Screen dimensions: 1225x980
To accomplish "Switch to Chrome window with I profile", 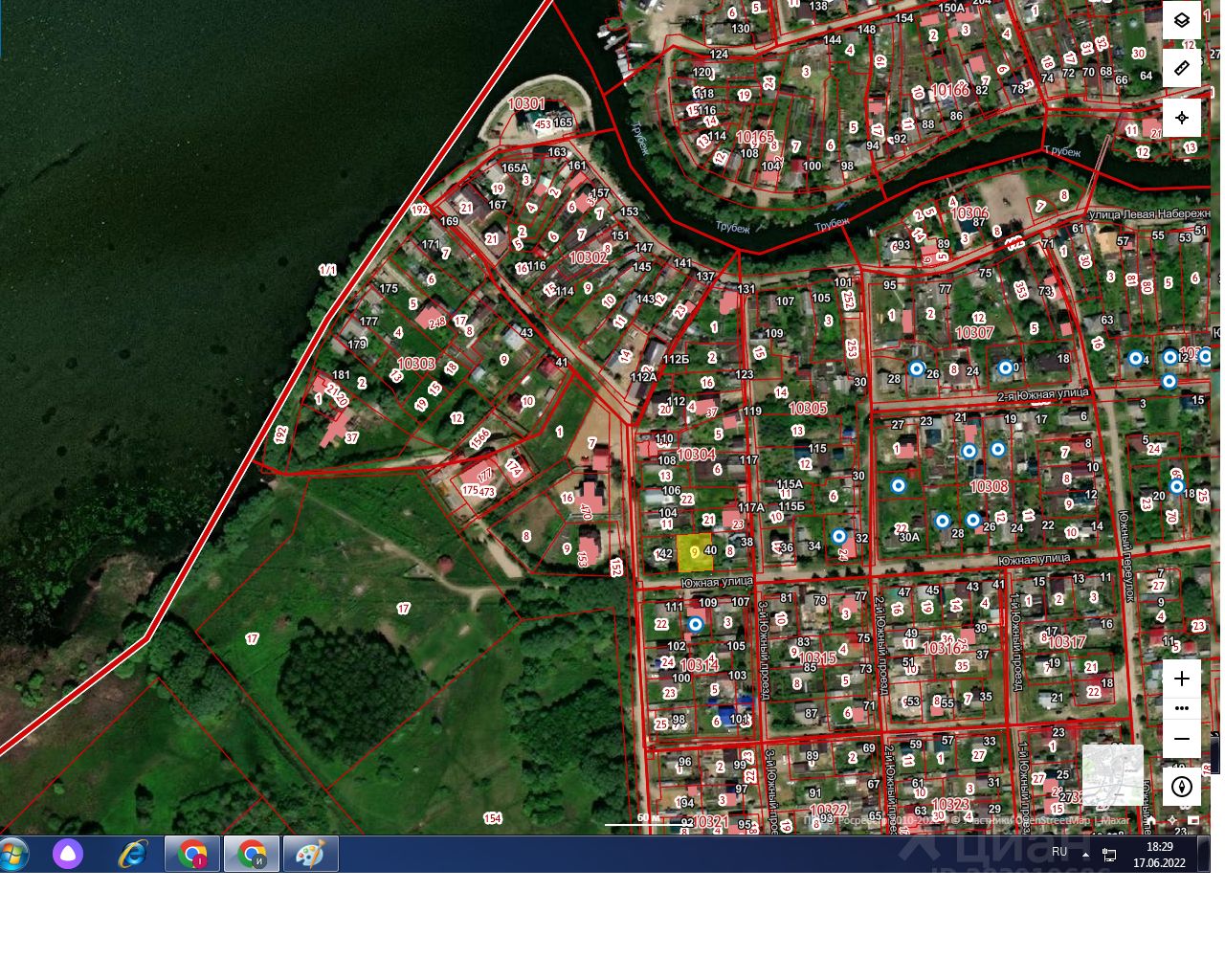I will [x=192, y=854].
